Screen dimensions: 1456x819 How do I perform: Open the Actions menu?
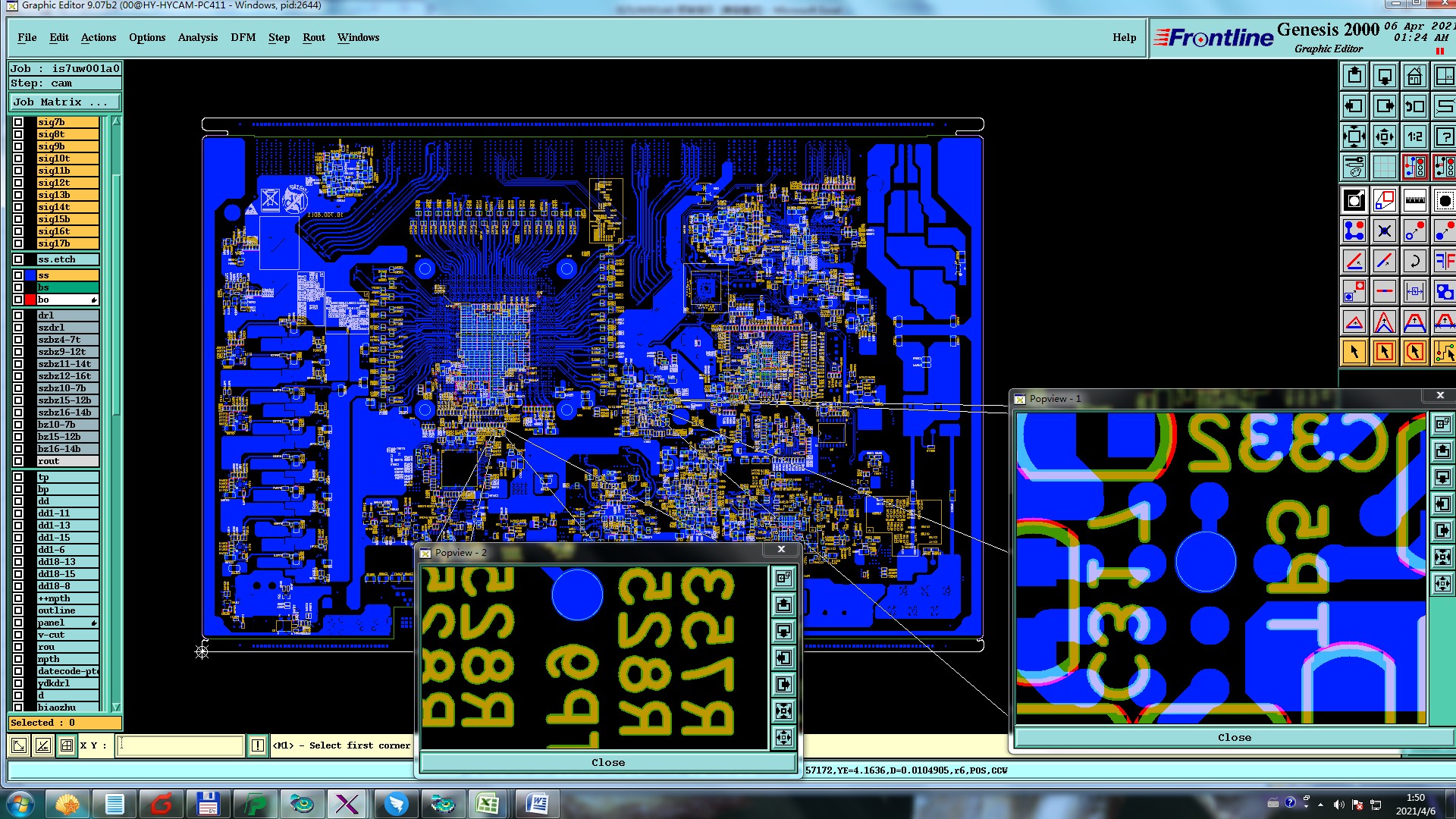point(99,37)
